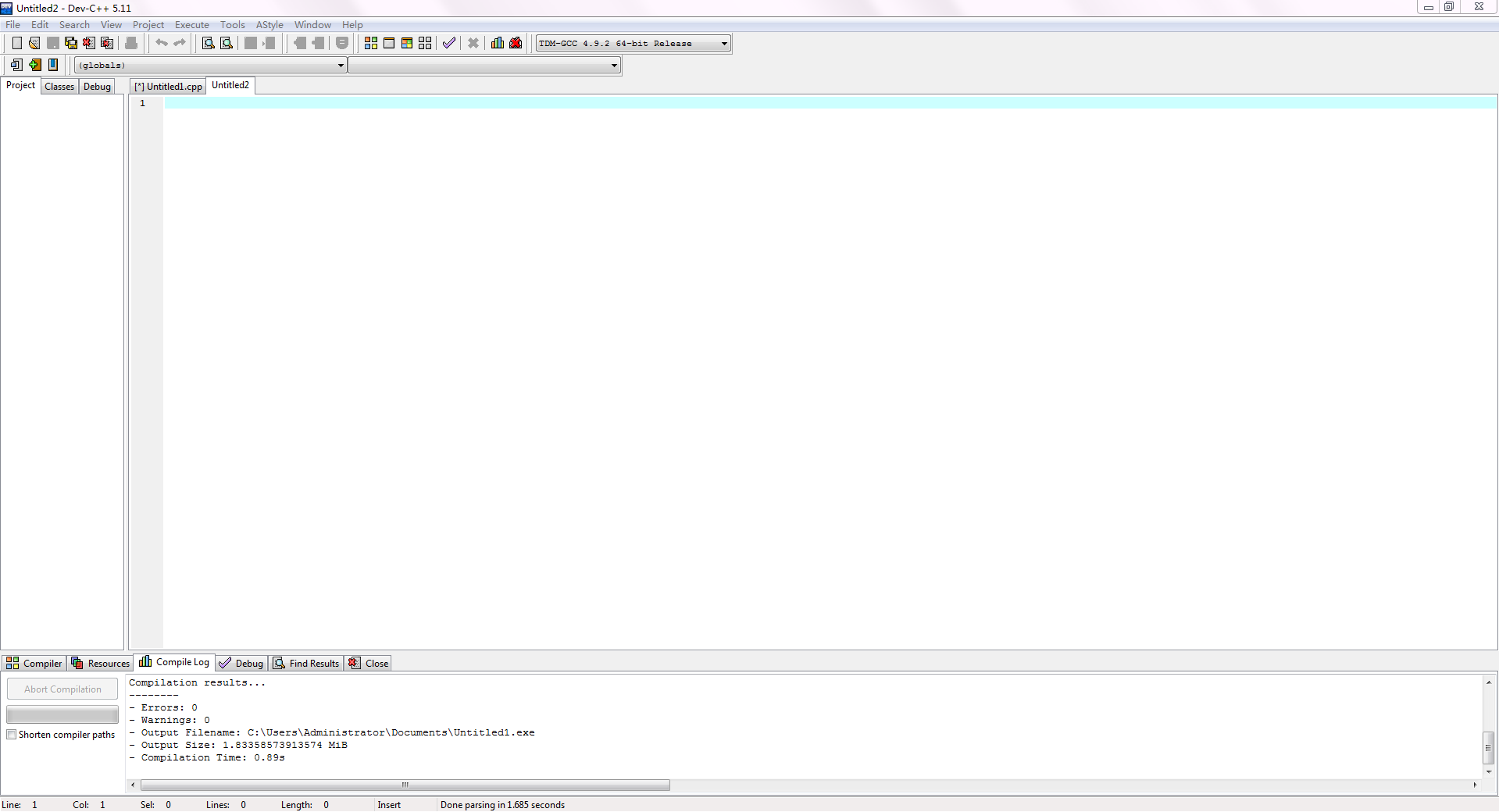Toggle the Shorten compiler paths checkbox
This screenshot has height=812, width=1499.
click(12, 735)
